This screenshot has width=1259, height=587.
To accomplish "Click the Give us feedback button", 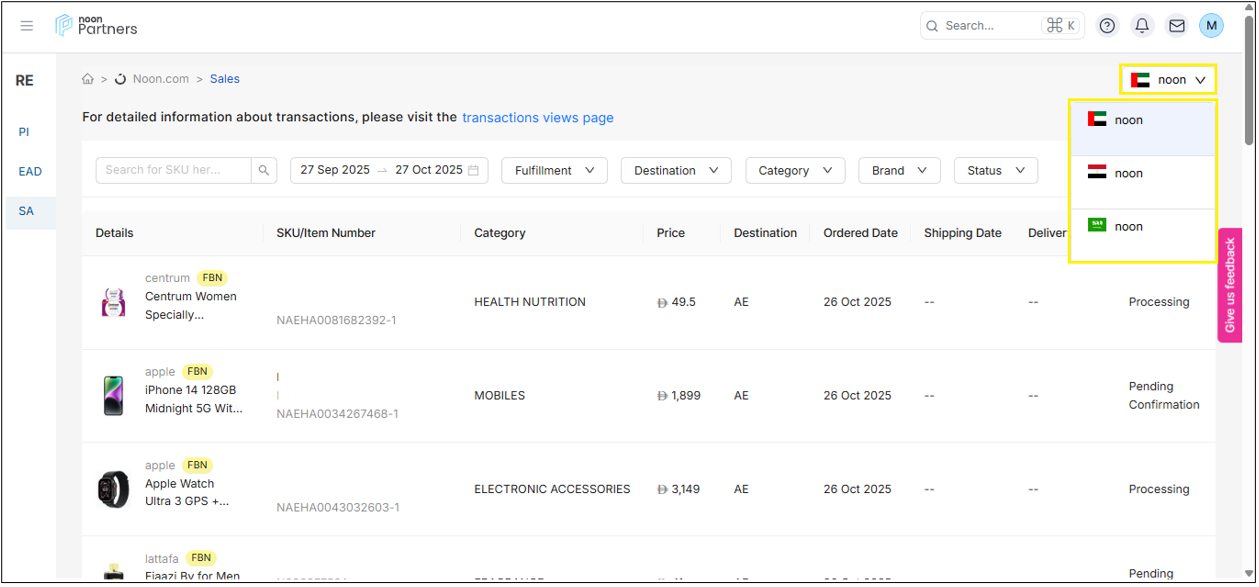I will [1230, 285].
